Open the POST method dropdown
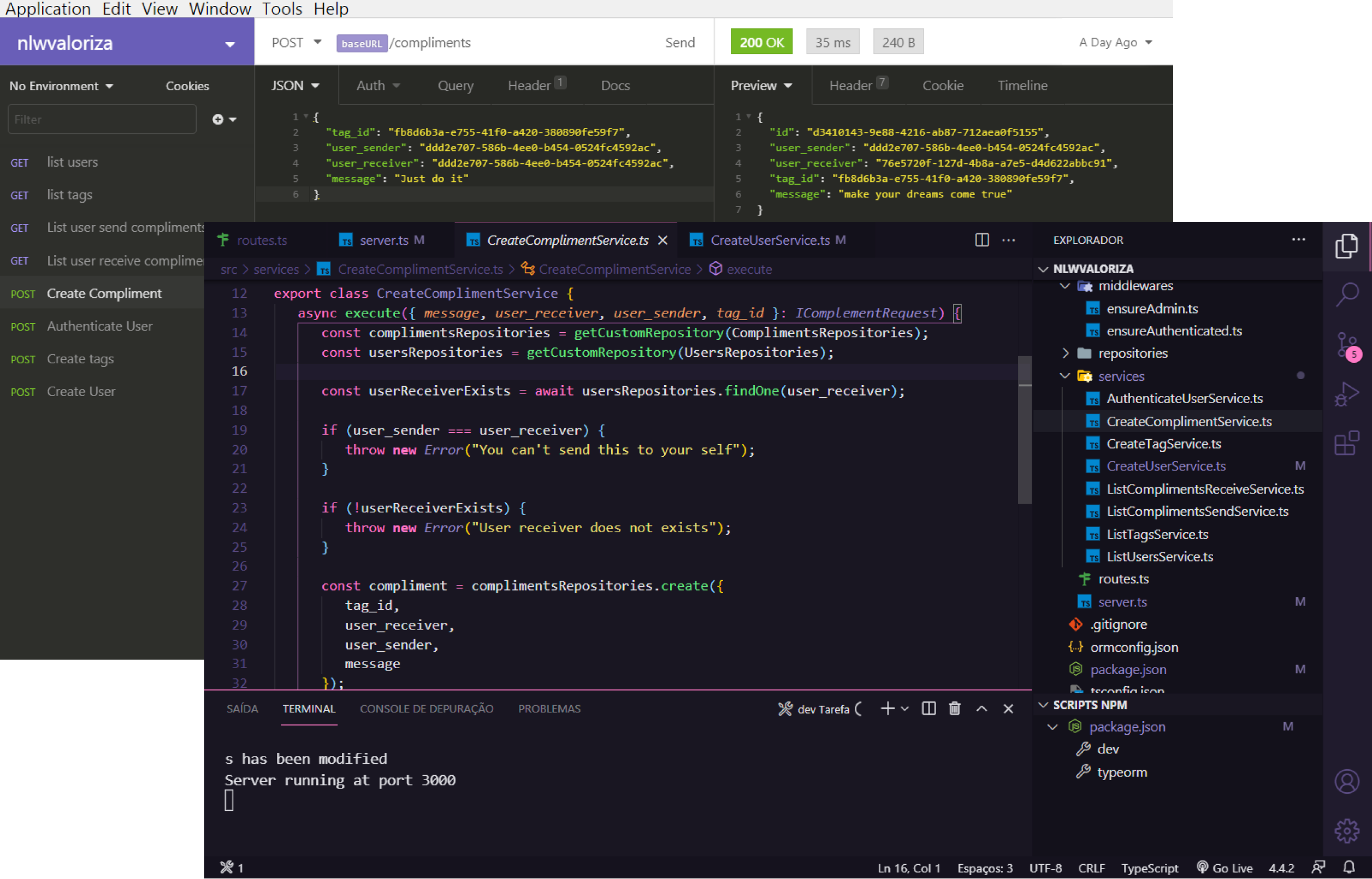 pyautogui.click(x=296, y=42)
